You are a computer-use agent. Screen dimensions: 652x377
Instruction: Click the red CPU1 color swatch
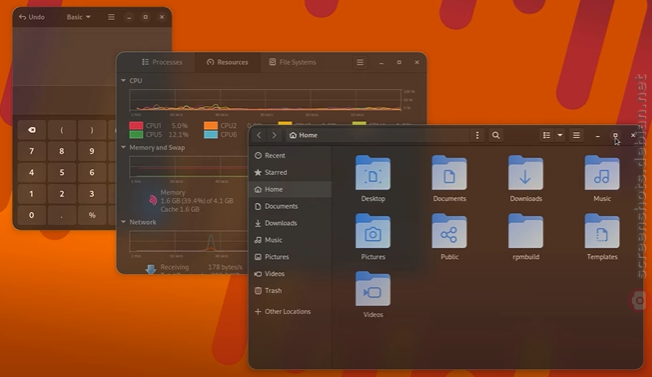[136, 126]
